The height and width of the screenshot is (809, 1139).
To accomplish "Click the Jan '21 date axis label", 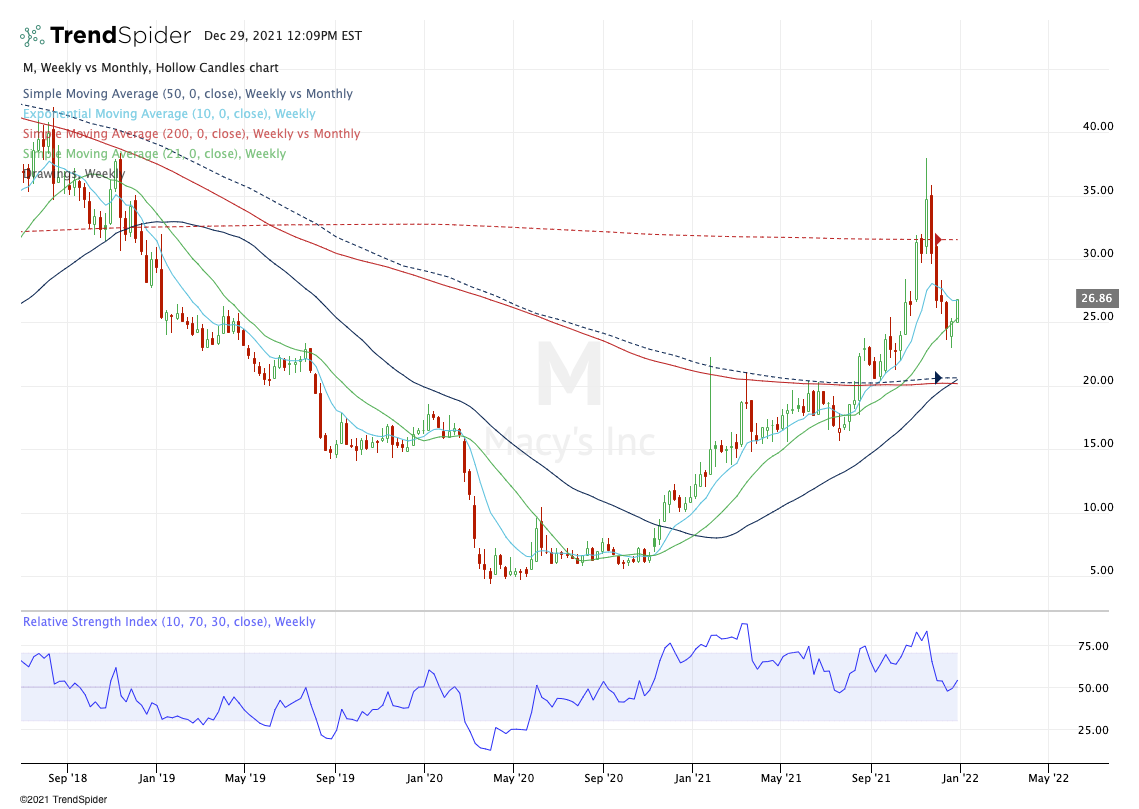I will tap(692, 778).
